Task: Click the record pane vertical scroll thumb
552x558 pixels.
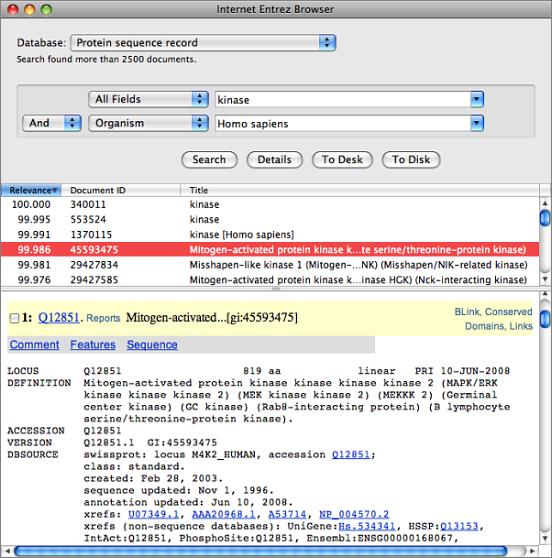Action: 545,319
